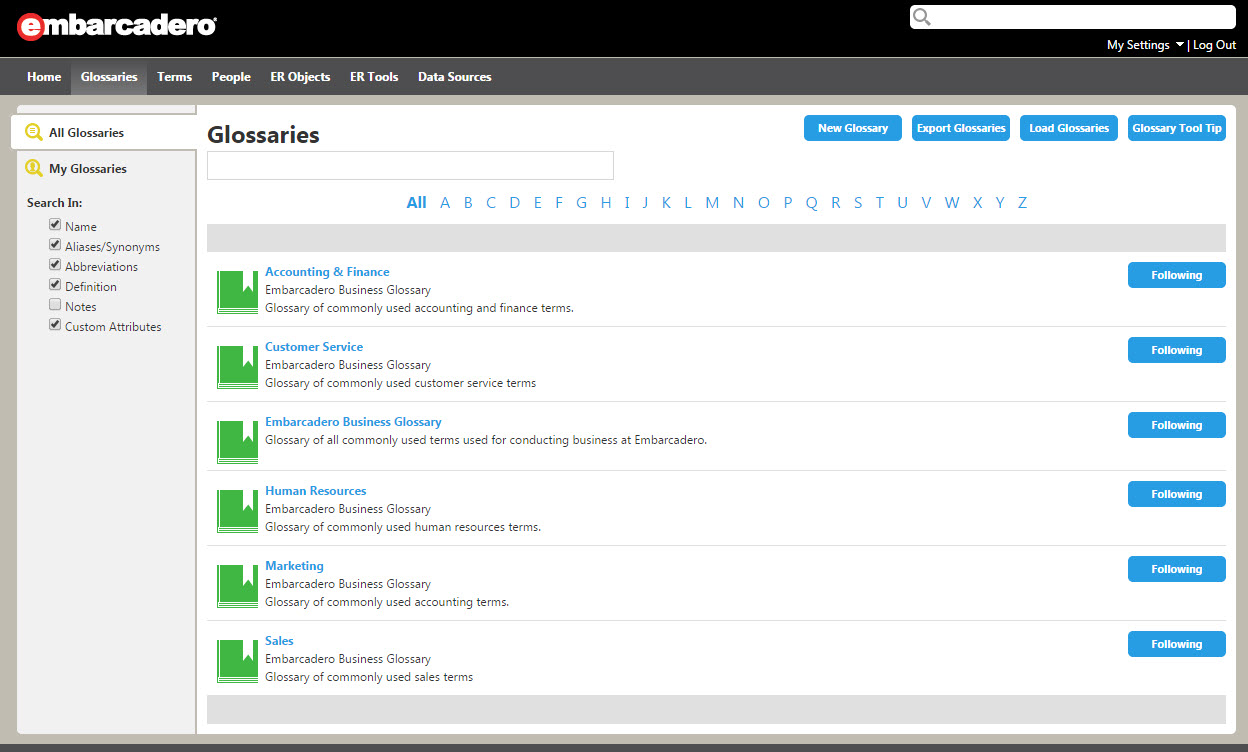Click the Sales glossary book icon
This screenshot has height=752, width=1248.
[237, 661]
